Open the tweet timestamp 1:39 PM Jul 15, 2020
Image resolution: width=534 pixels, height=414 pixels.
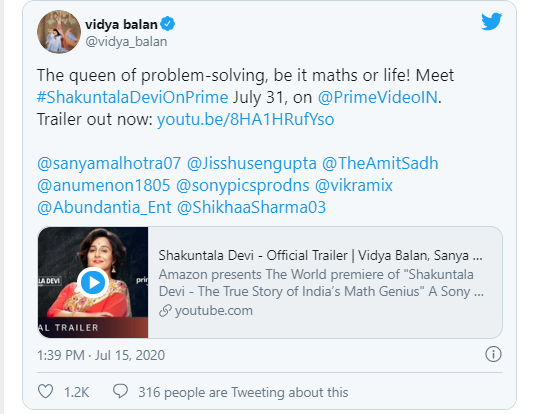[101, 355]
